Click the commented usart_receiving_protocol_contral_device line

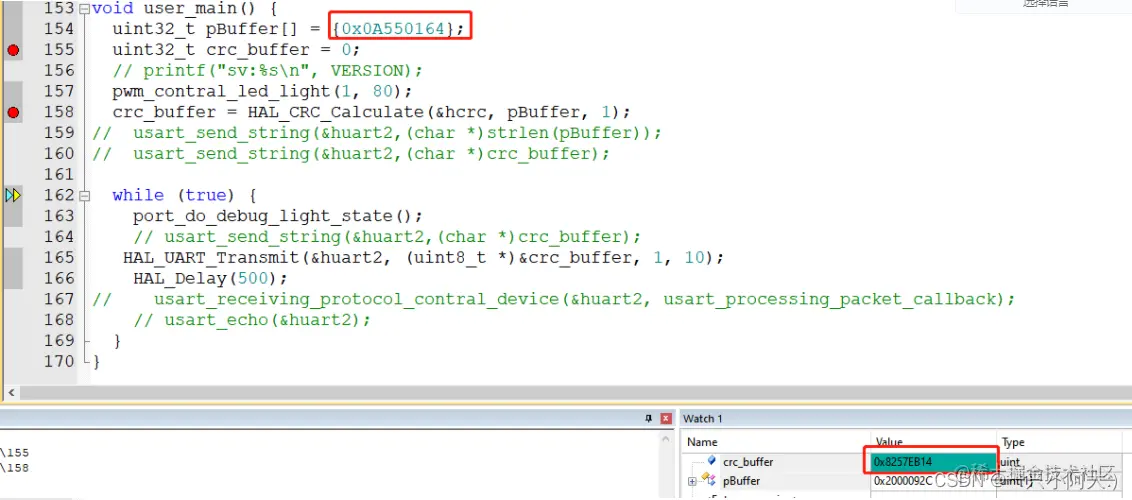point(554,299)
